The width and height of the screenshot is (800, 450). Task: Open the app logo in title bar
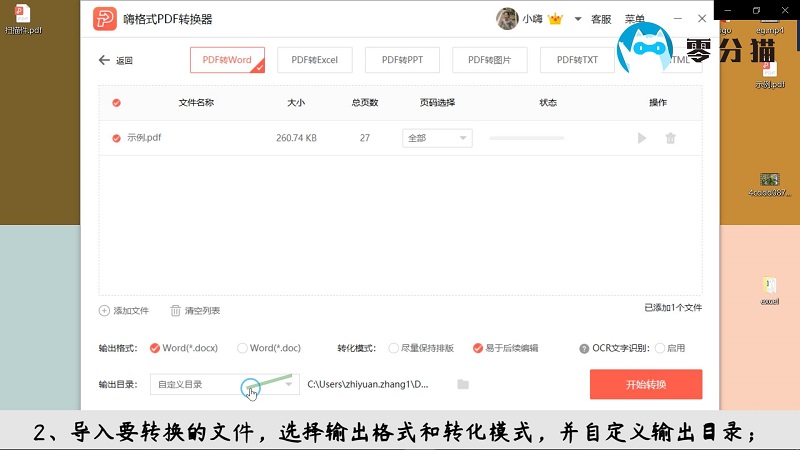105,19
